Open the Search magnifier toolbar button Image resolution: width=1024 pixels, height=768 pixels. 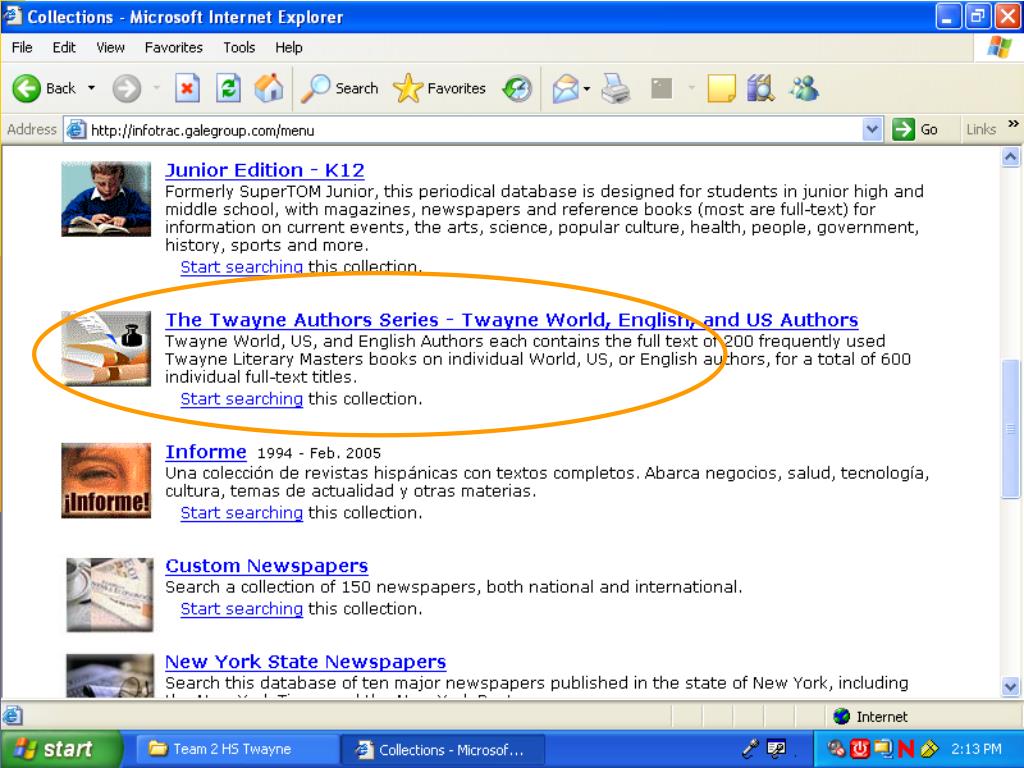tap(340, 88)
